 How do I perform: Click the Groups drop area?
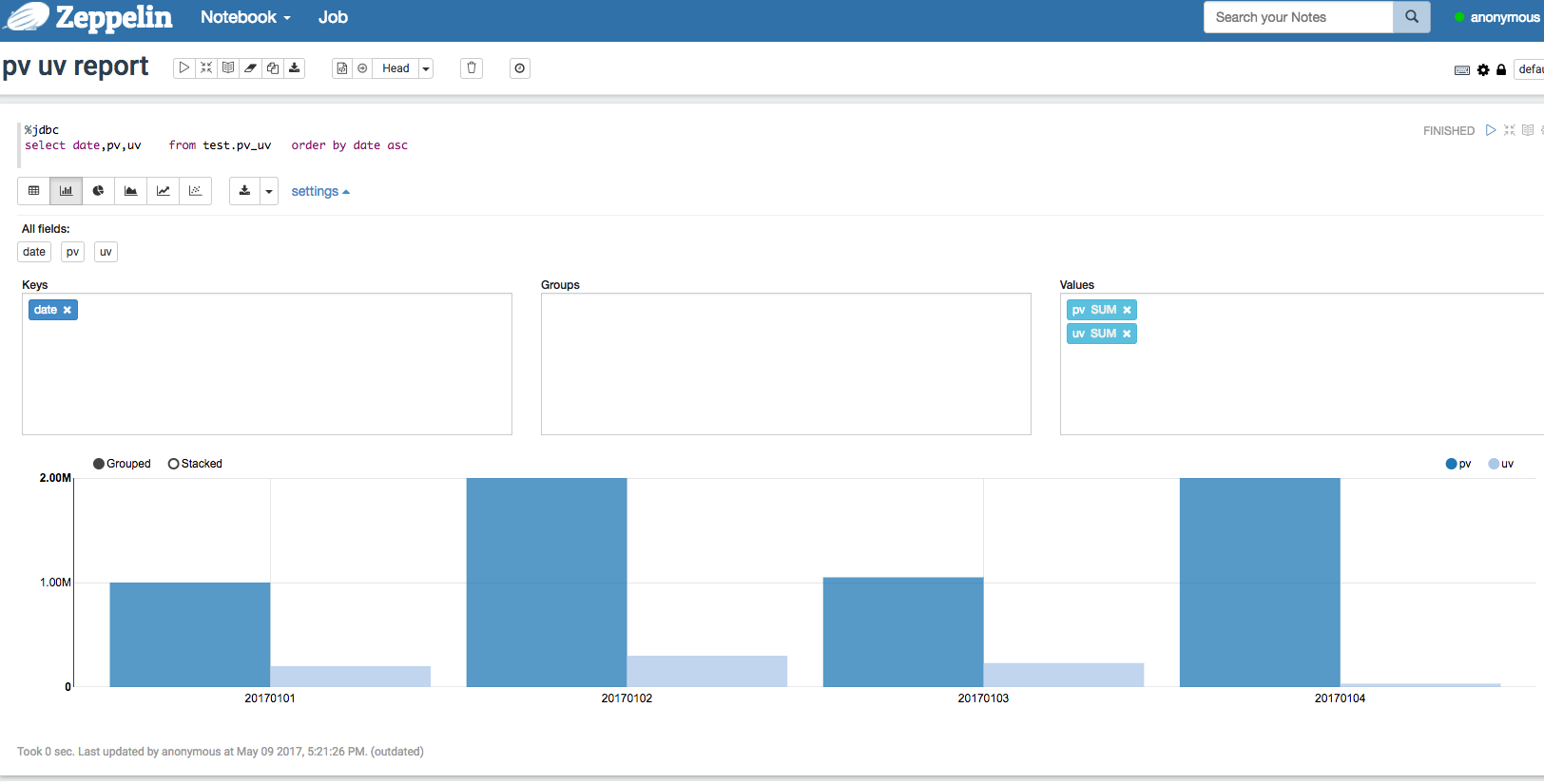pos(786,364)
